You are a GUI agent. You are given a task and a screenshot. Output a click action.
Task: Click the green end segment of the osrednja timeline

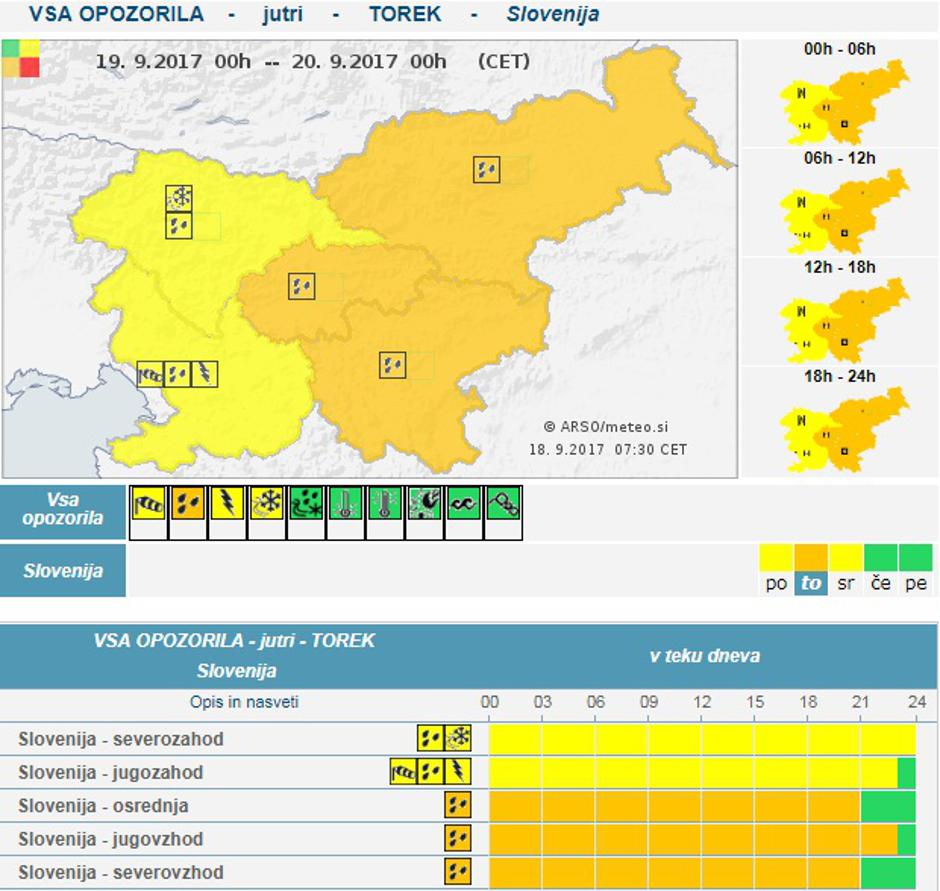[x=887, y=806]
